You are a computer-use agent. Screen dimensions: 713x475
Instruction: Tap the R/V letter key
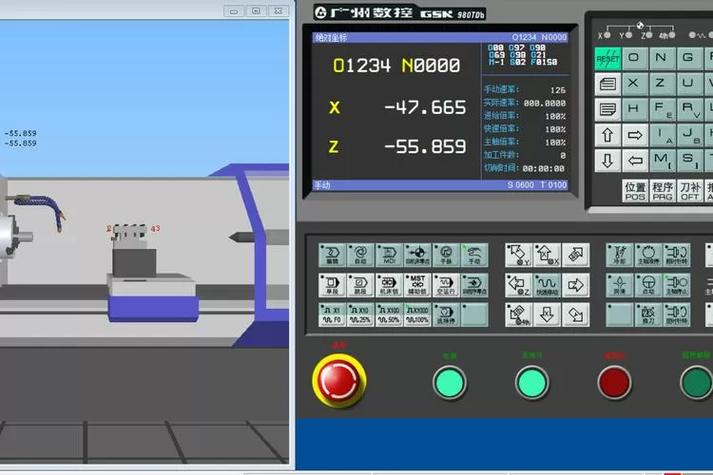click(x=689, y=110)
